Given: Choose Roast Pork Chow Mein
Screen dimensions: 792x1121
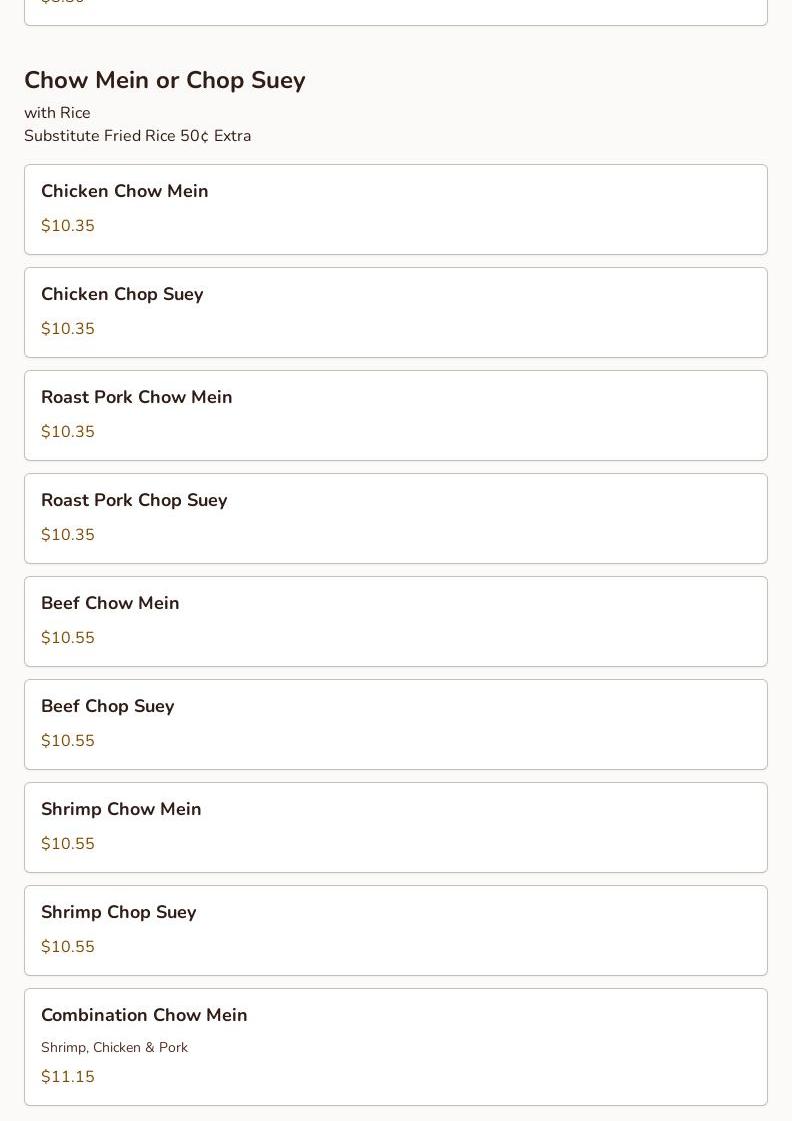Looking at the screenshot, I should pos(395,415).
